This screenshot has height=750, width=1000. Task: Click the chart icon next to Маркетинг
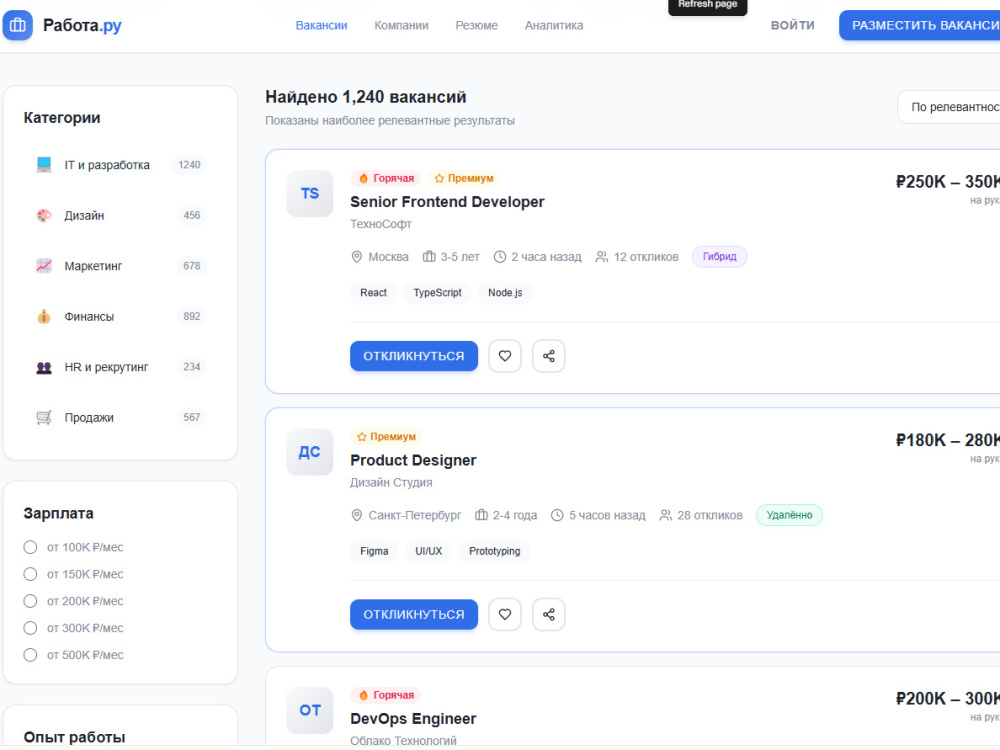pos(44,266)
